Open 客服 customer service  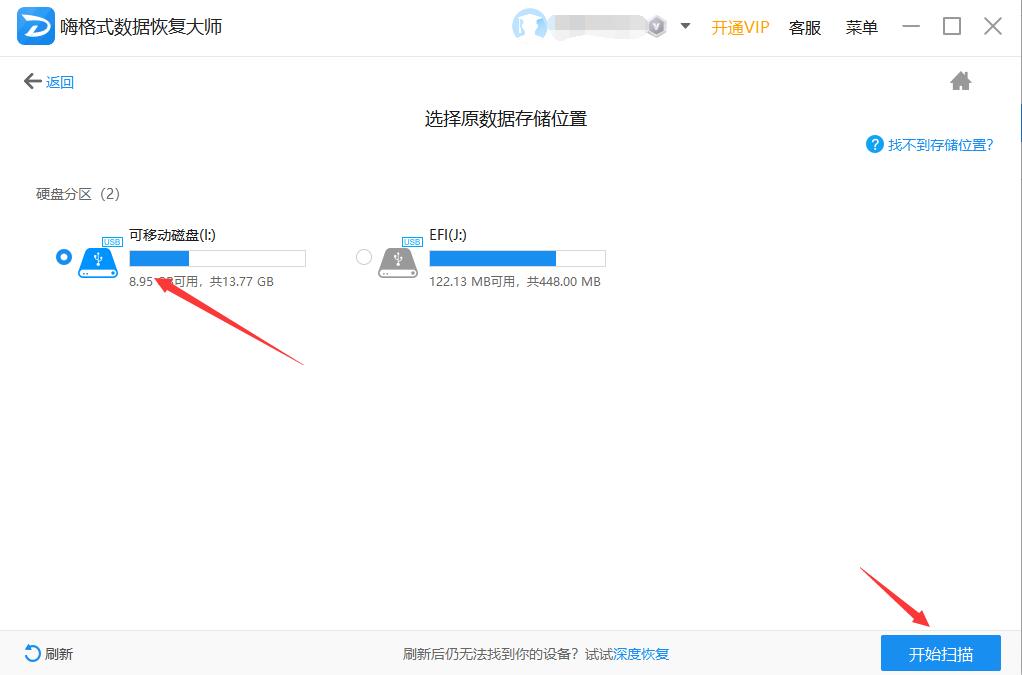pos(805,28)
